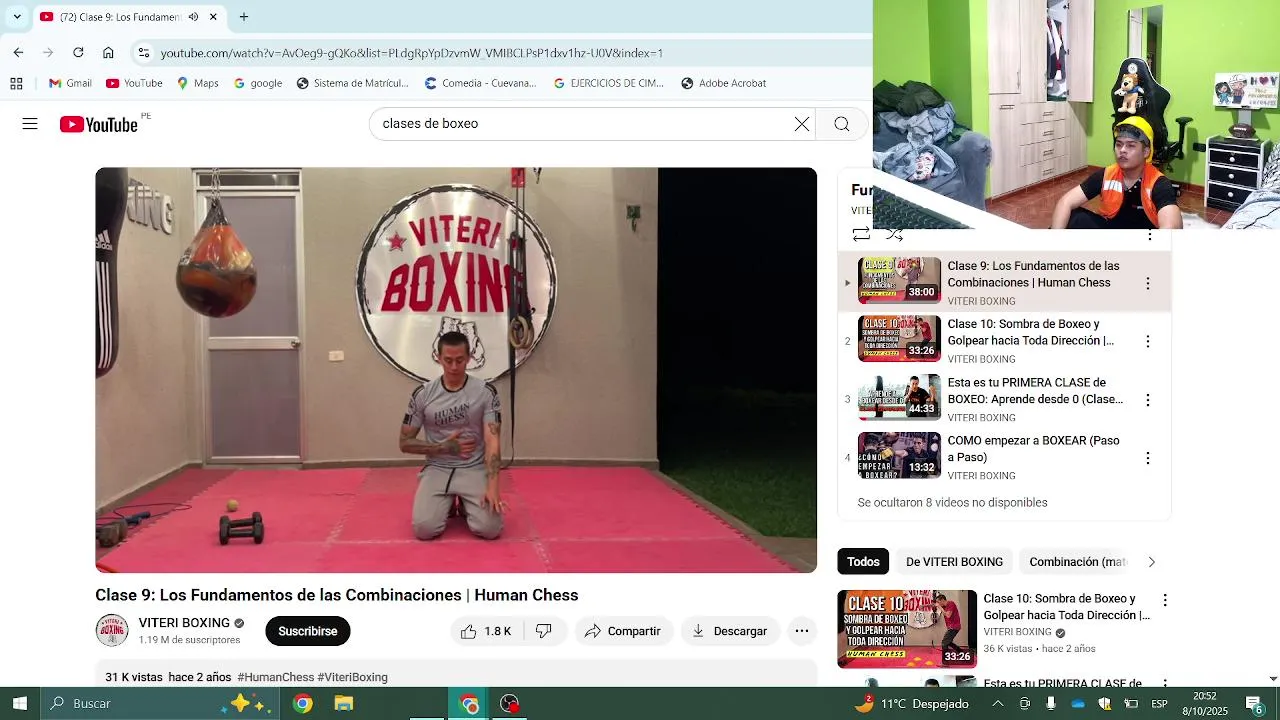Toggle playlist shuffle

[895, 235]
